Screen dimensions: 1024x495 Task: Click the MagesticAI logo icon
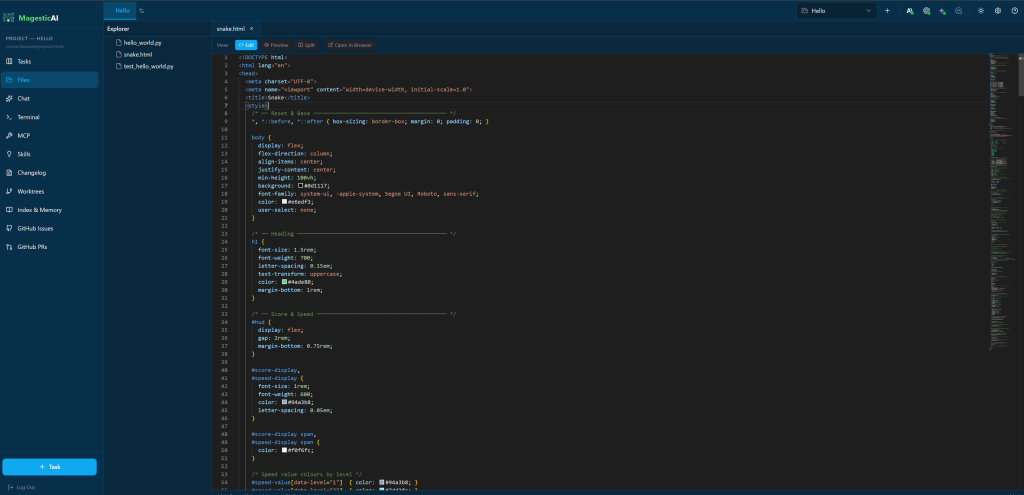click(8, 18)
